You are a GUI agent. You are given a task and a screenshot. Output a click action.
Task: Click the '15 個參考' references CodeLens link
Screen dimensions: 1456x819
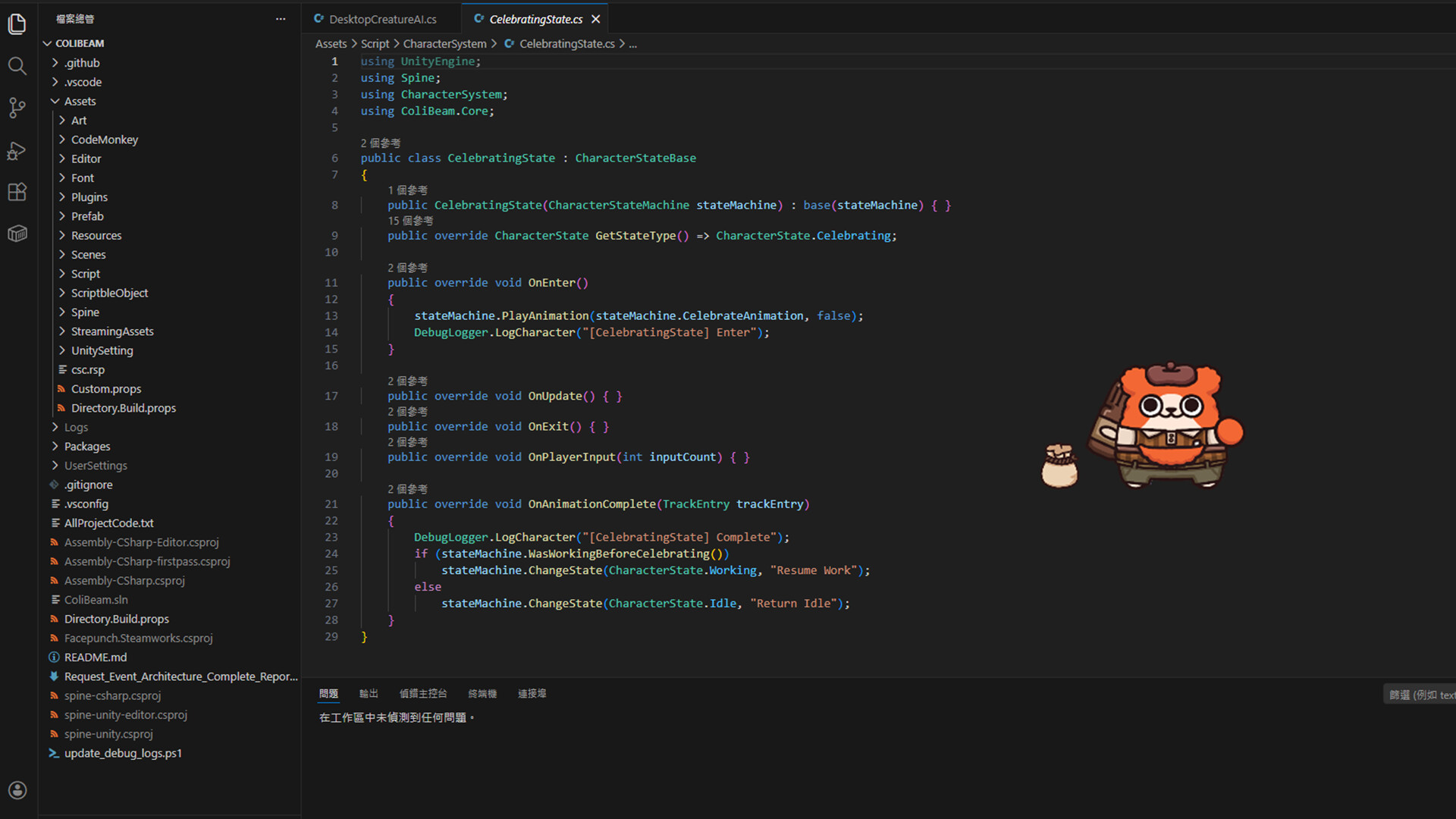pos(410,221)
